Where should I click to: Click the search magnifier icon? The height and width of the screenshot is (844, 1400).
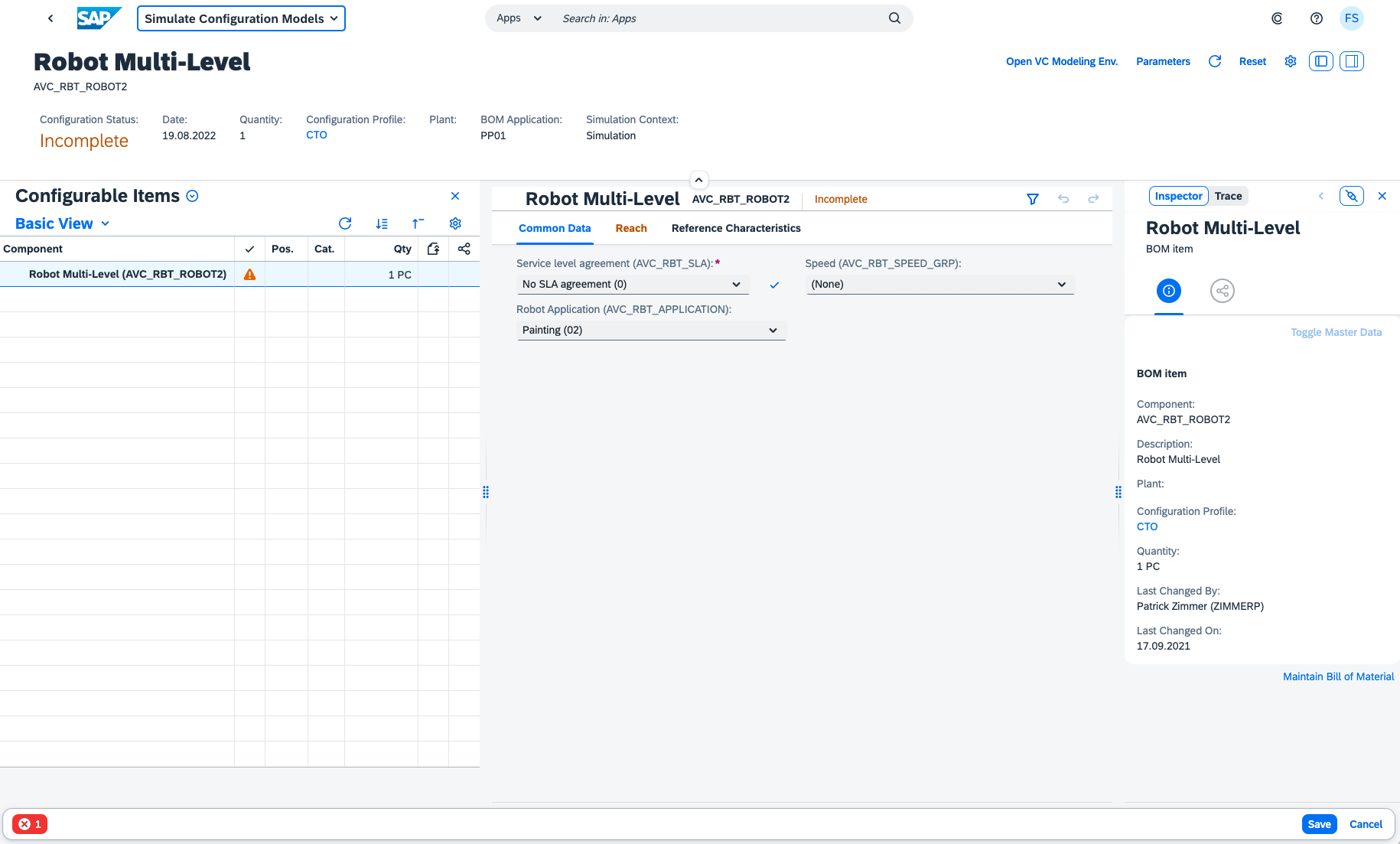pyautogui.click(x=894, y=18)
